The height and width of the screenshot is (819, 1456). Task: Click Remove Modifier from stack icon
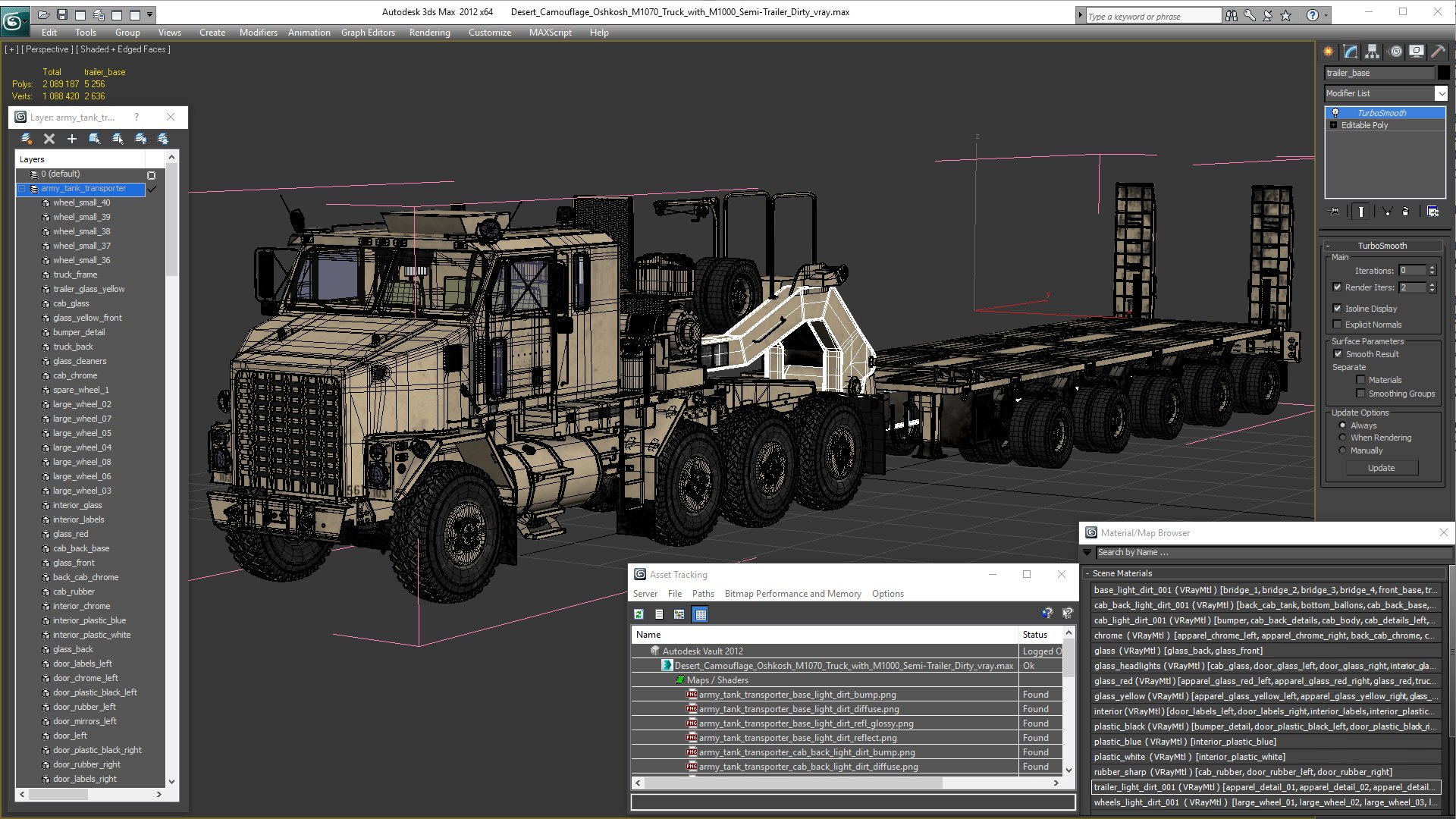pos(1405,212)
